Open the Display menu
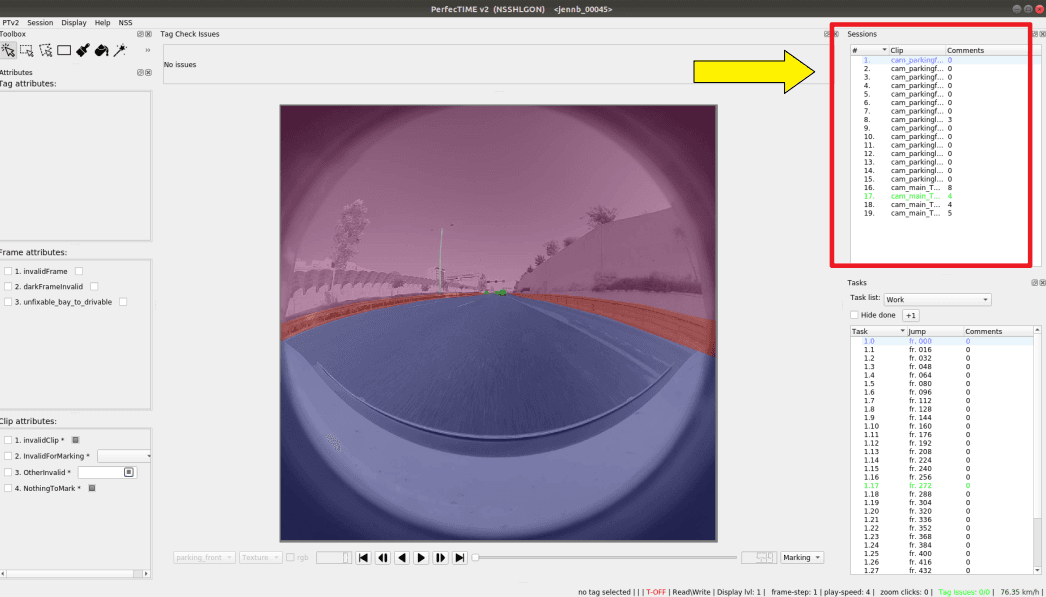 tap(74, 23)
